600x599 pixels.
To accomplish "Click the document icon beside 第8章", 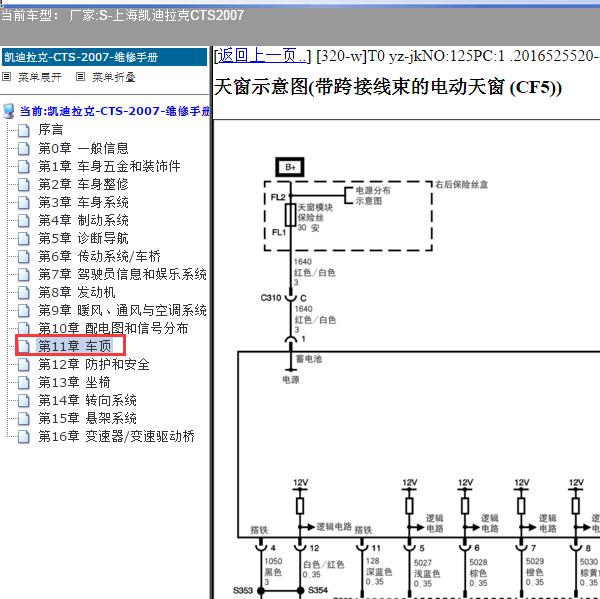I will (x=24, y=293).
